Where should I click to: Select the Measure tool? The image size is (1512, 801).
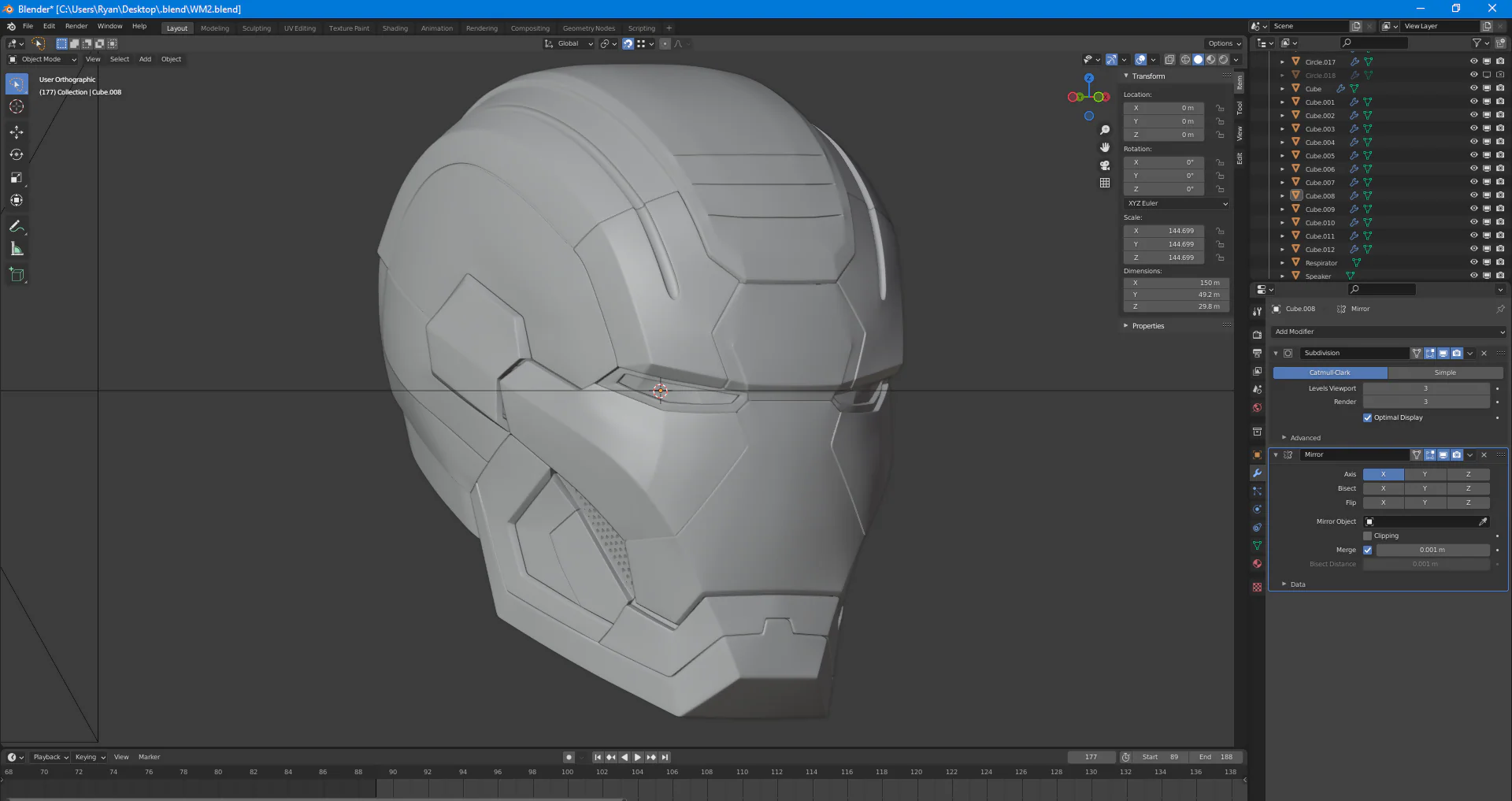pos(17,250)
